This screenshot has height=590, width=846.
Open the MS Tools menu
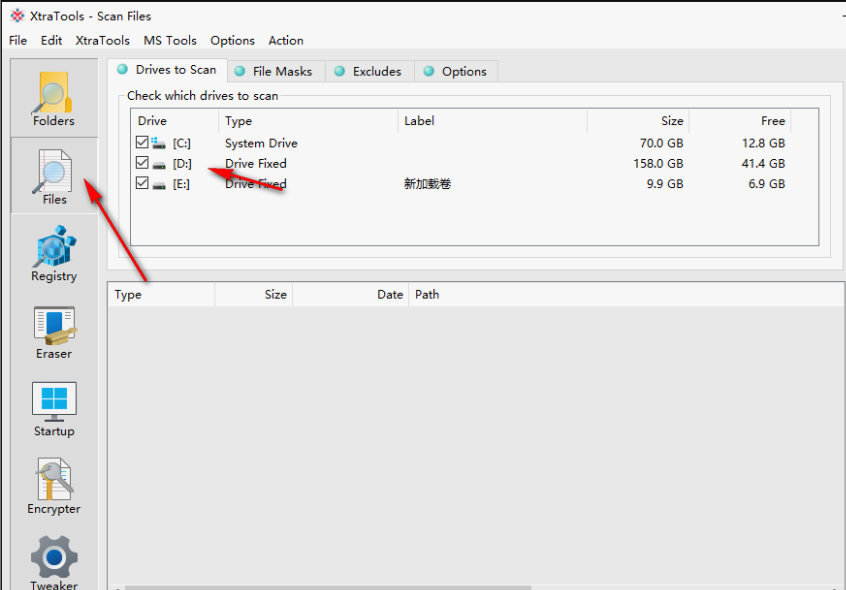[170, 40]
